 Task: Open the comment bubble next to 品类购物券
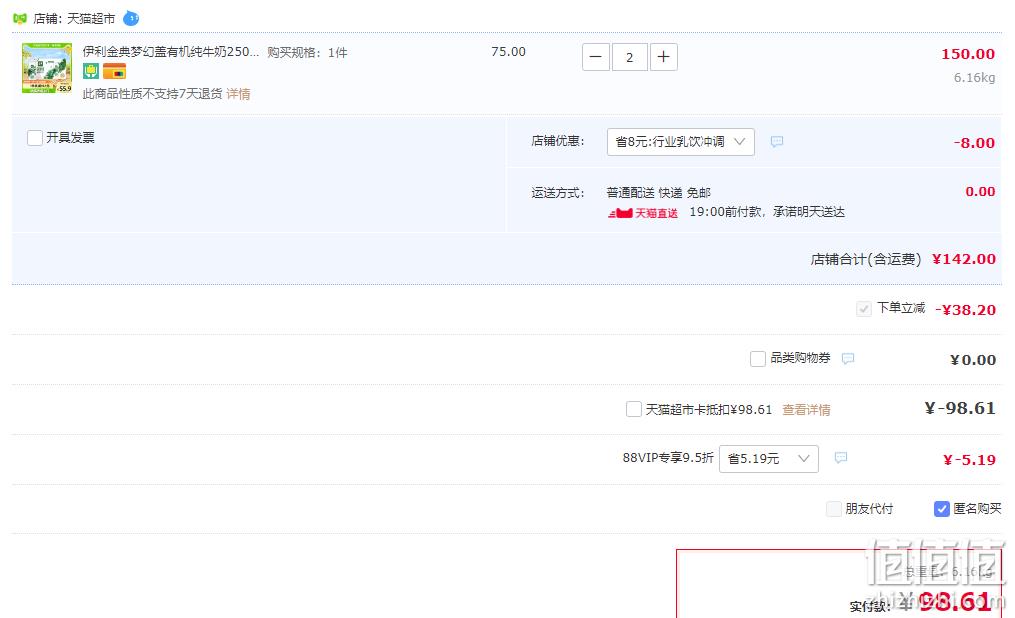(847, 359)
